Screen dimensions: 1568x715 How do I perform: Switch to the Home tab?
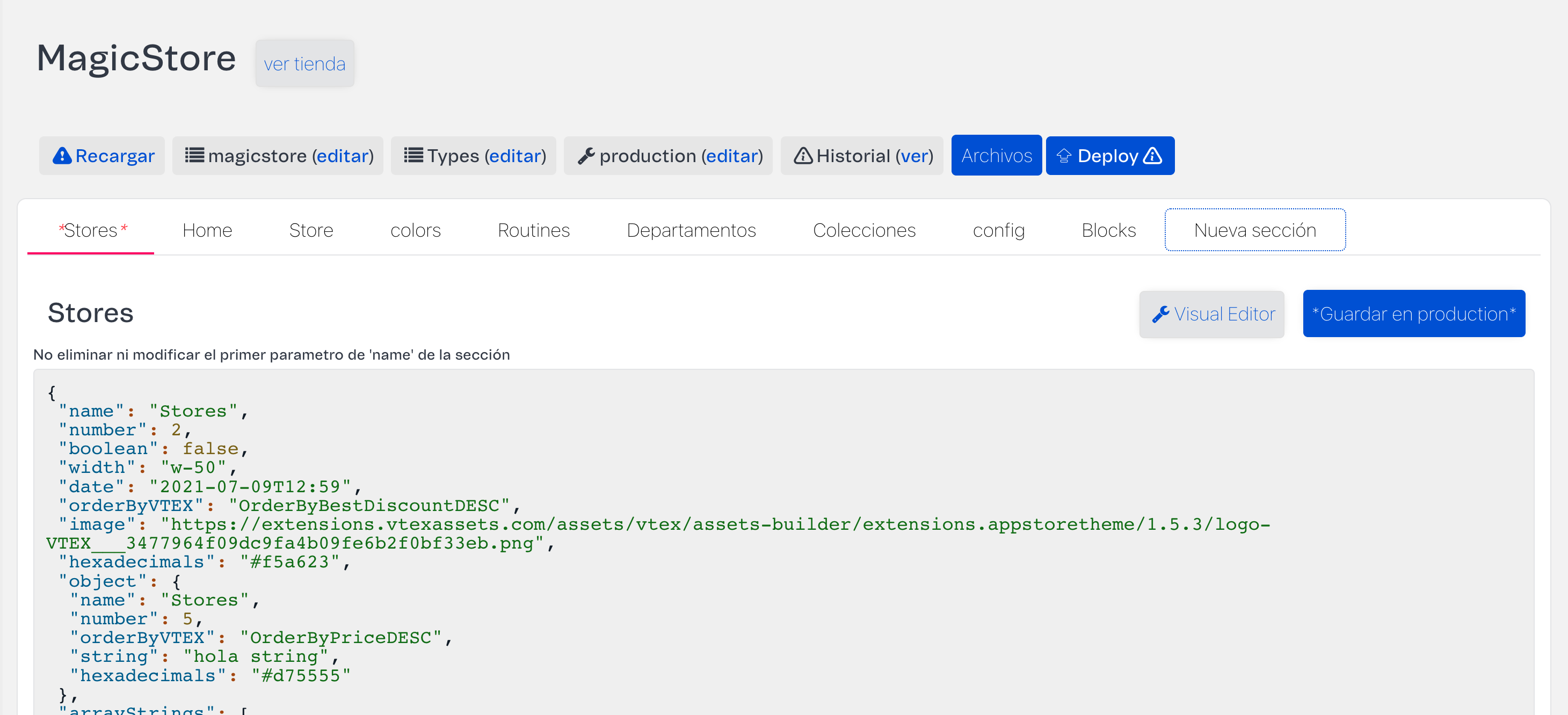(207, 230)
